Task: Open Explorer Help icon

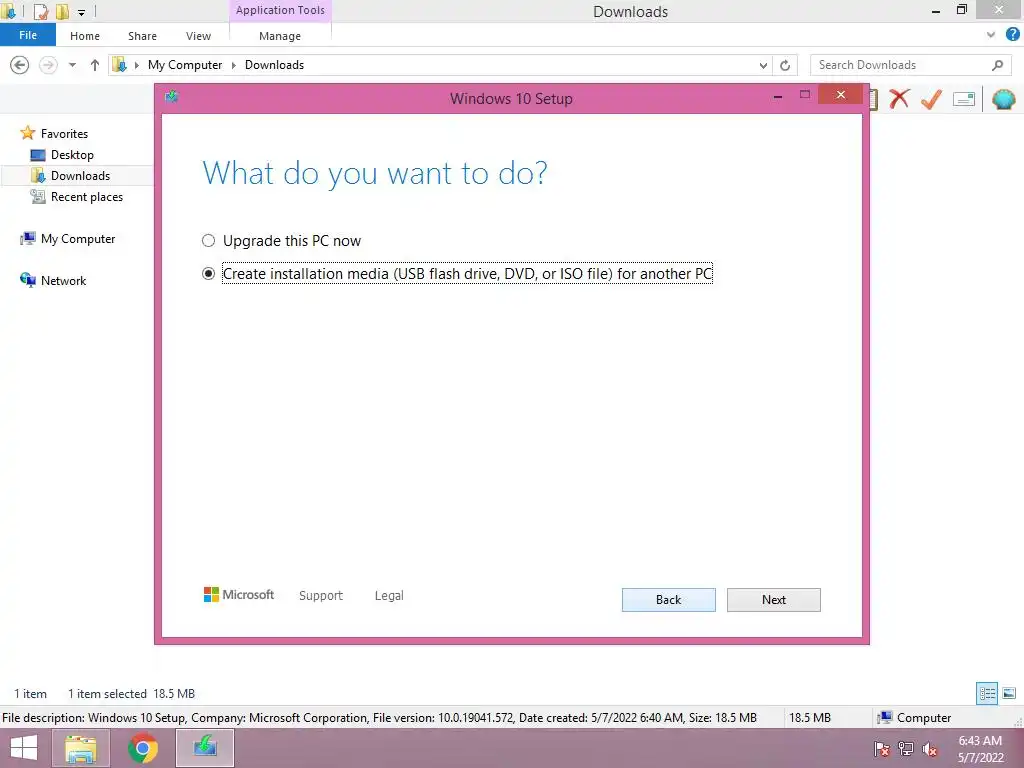Action: click(x=1013, y=34)
